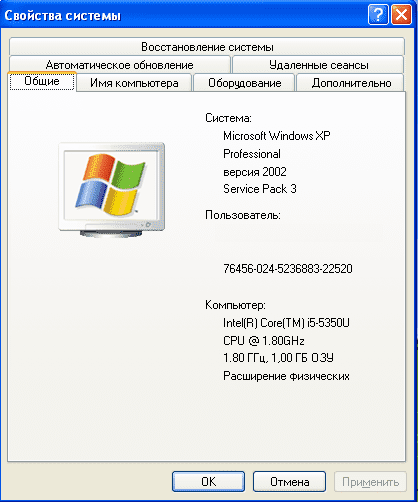Click the Microsoft Windows XP text
This screenshot has width=418, height=502.
[277, 136]
